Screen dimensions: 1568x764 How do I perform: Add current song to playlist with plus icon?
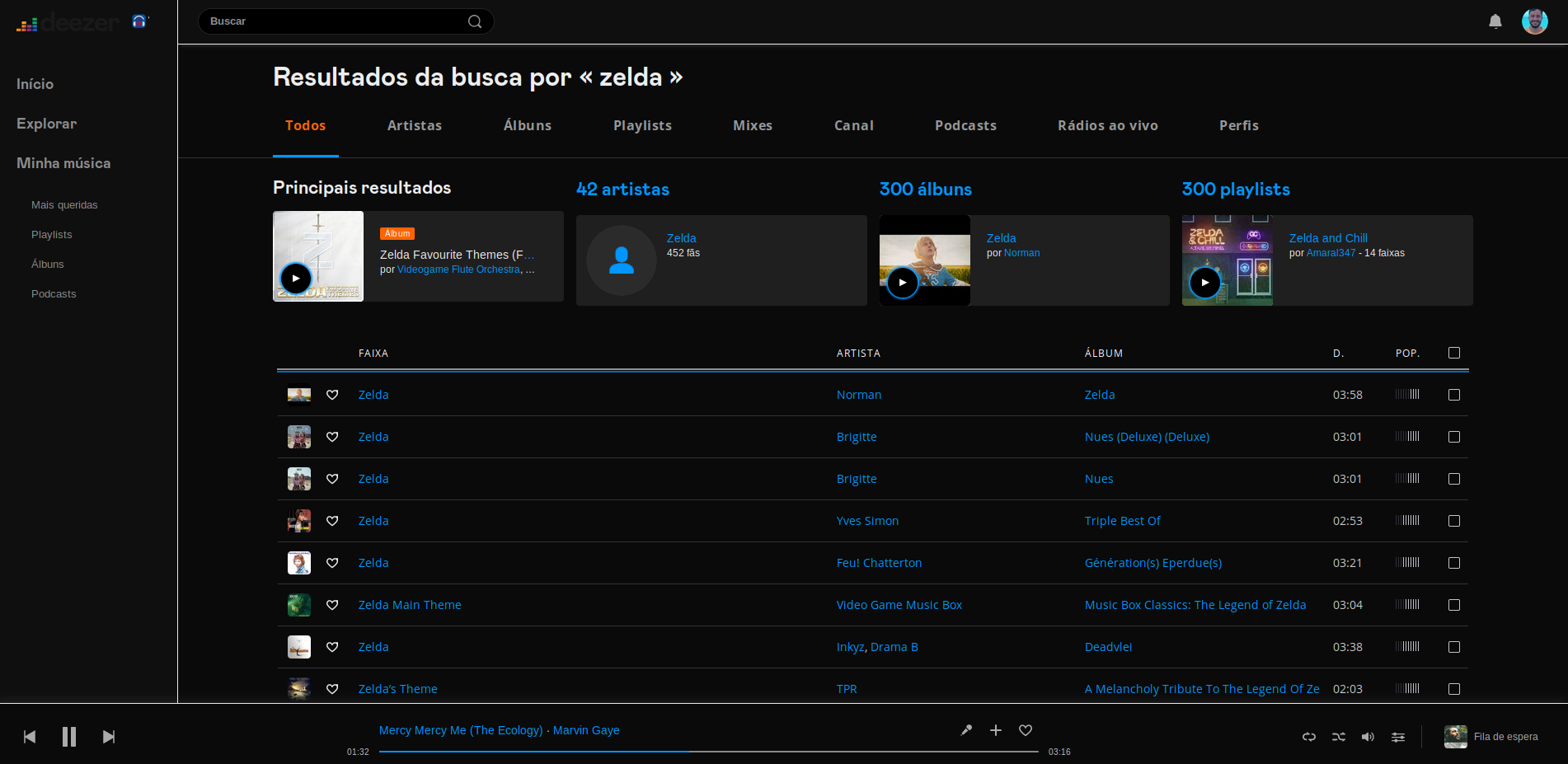(x=996, y=730)
